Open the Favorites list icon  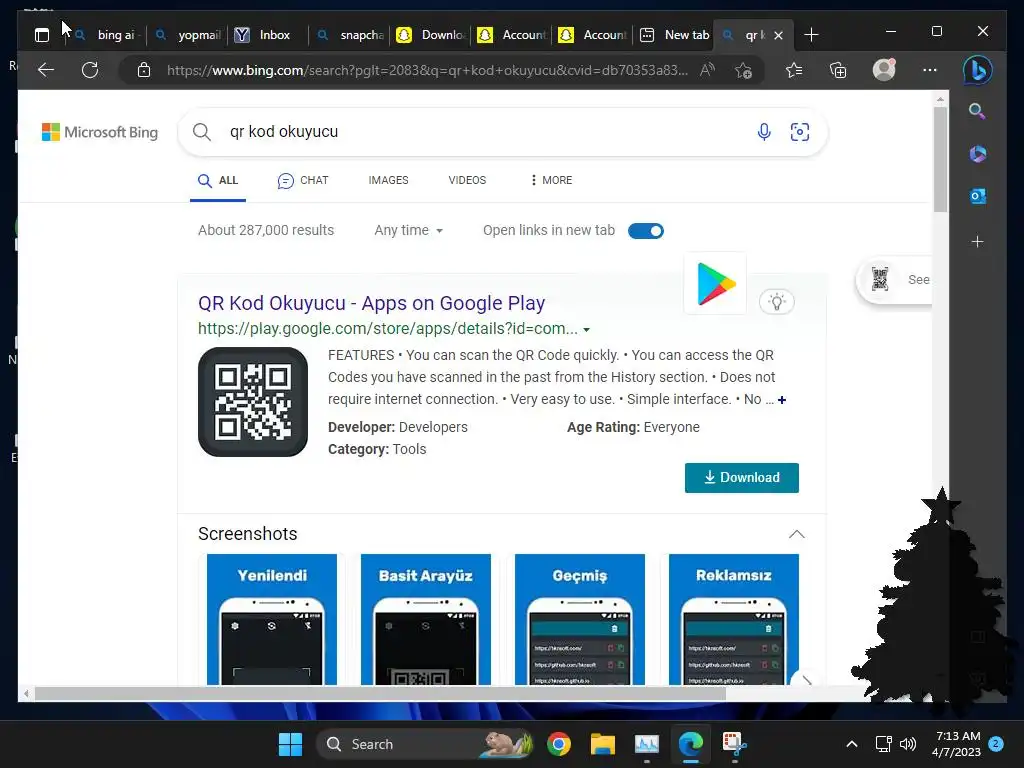[794, 70]
